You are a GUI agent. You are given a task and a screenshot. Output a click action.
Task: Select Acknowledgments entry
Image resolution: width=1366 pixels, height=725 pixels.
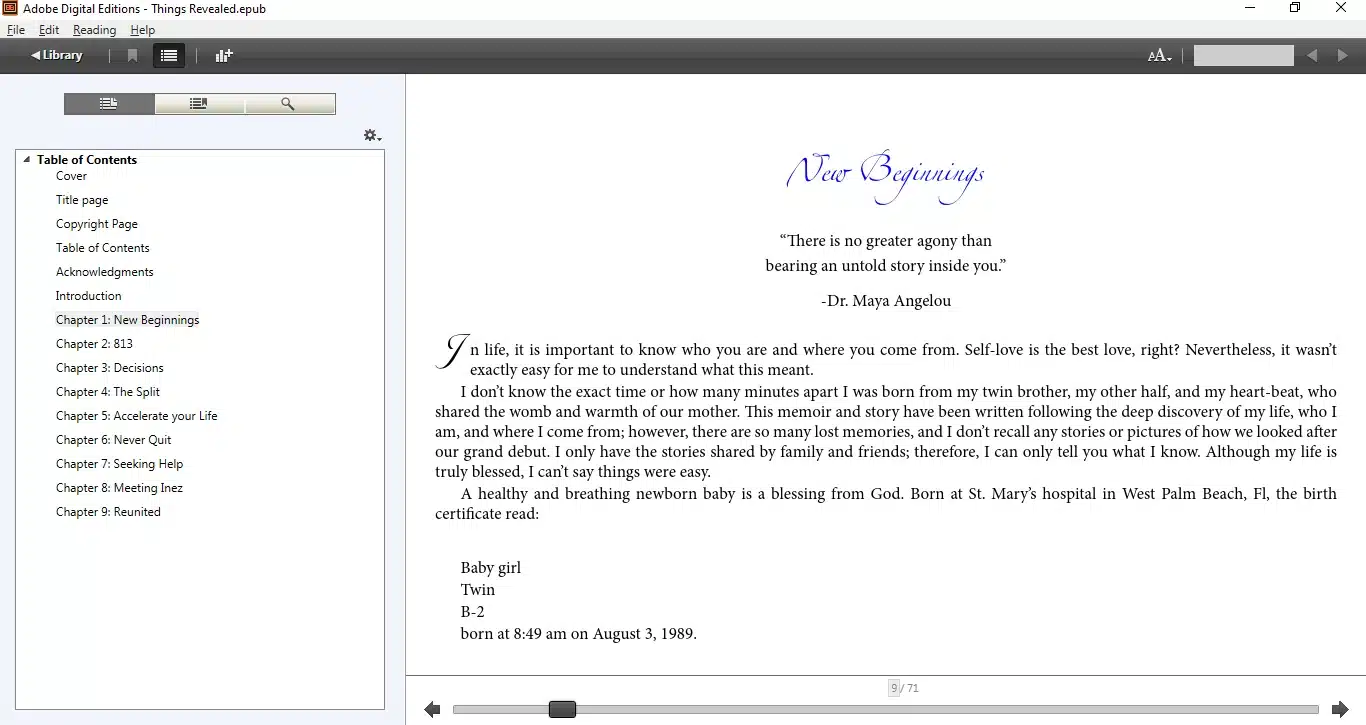point(105,272)
